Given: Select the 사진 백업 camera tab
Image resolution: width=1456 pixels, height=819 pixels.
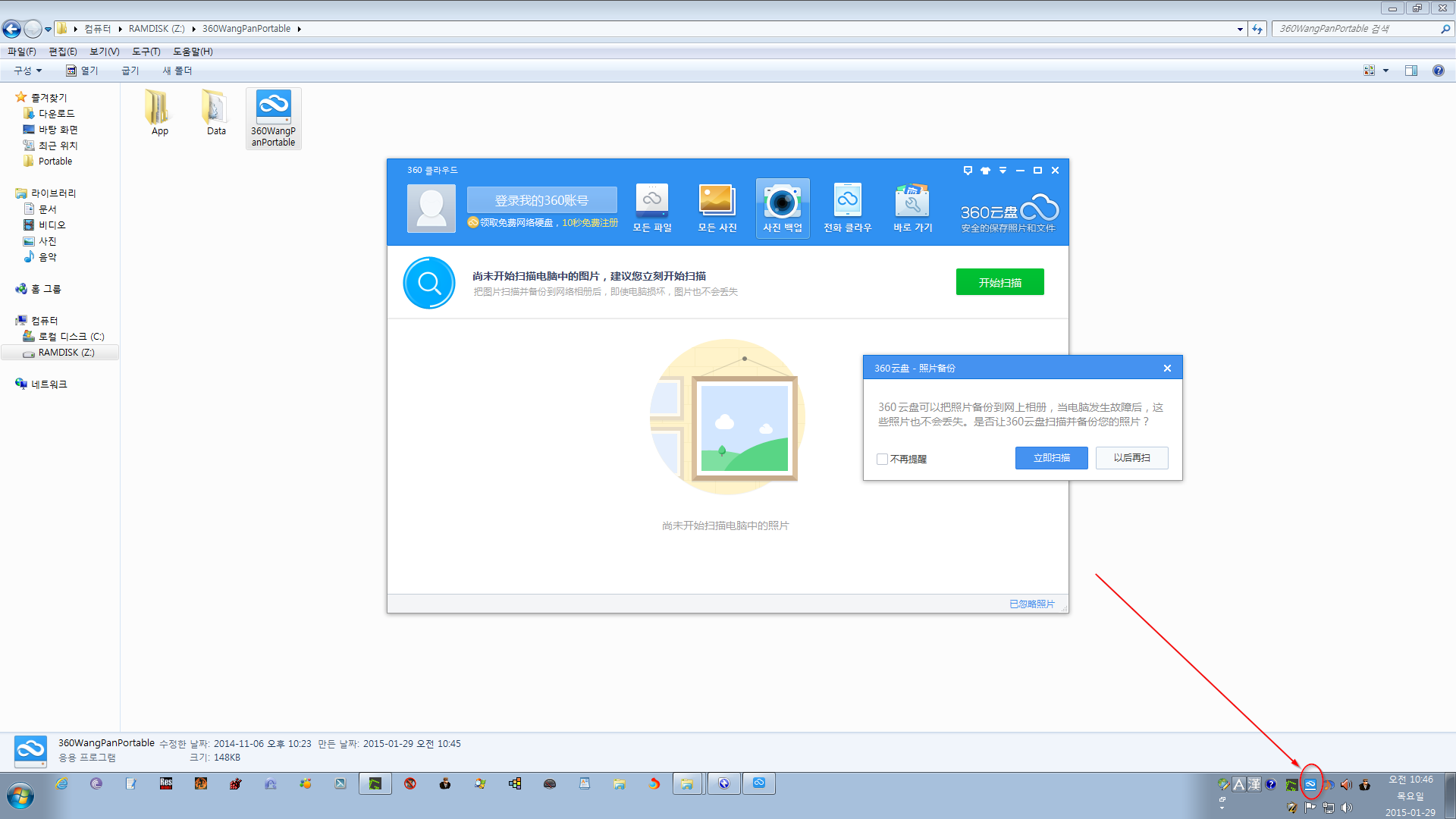Looking at the screenshot, I should (x=783, y=208).
